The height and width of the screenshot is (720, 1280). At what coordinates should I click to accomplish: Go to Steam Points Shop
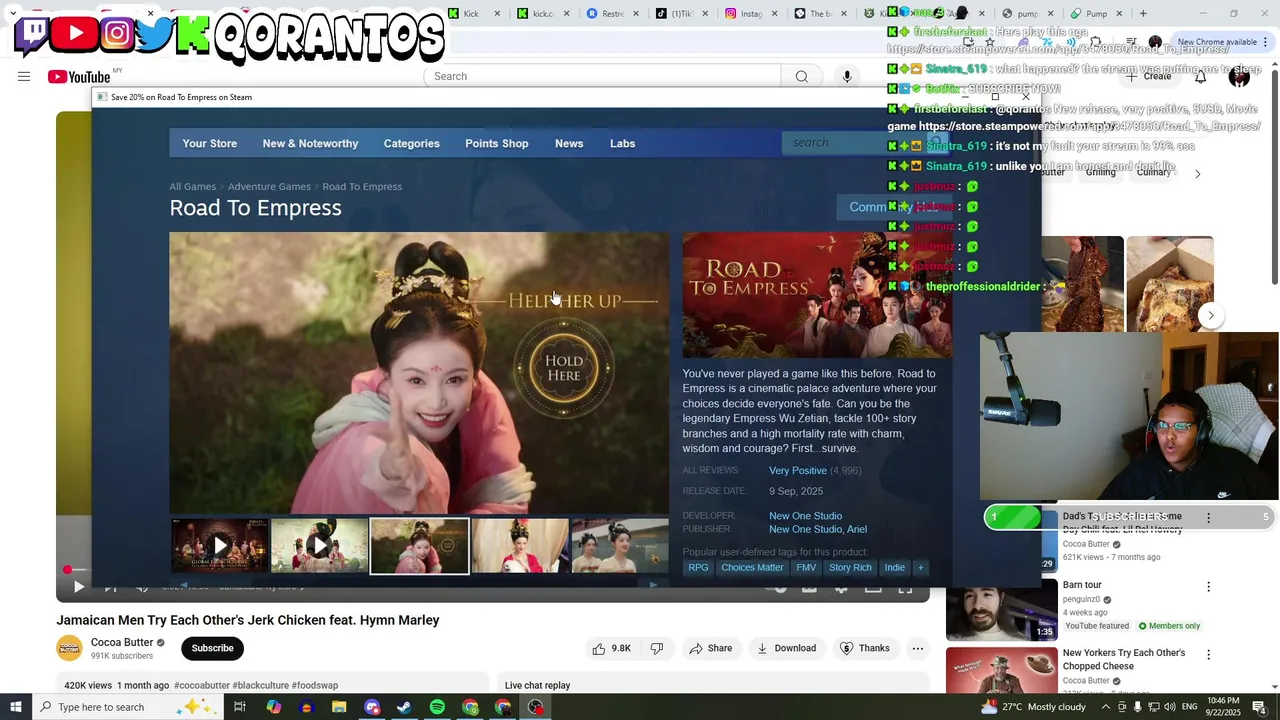[x=496, y=143]
